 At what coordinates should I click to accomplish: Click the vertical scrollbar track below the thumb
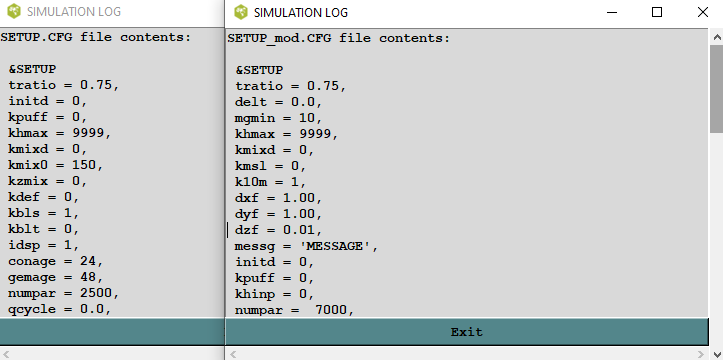(x=716, y=240)
